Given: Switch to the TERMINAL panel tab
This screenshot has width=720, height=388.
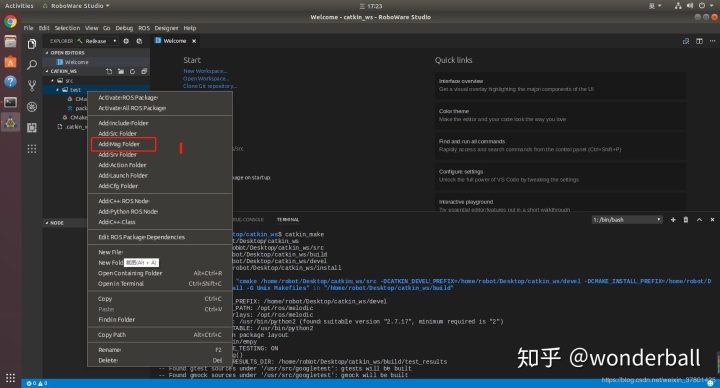Looking at the screenshot, I should tap(287, 219).
